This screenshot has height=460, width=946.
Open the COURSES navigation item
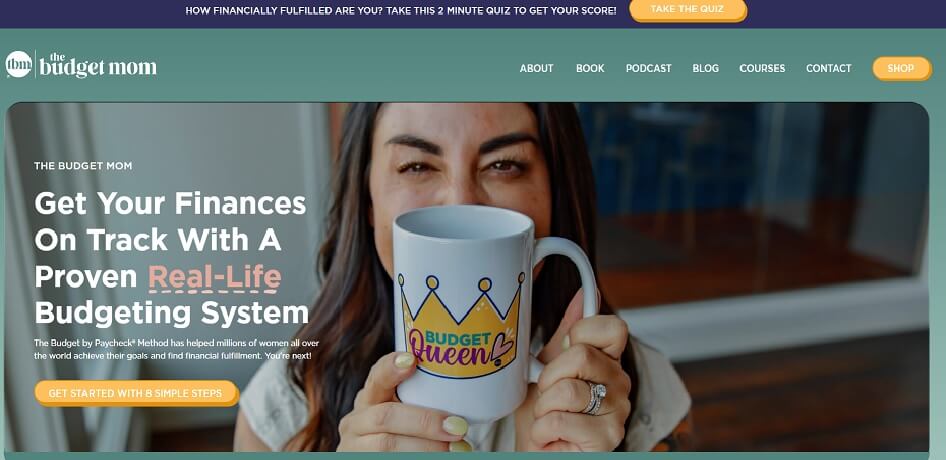pyautogui.click(x=762, y=69)
